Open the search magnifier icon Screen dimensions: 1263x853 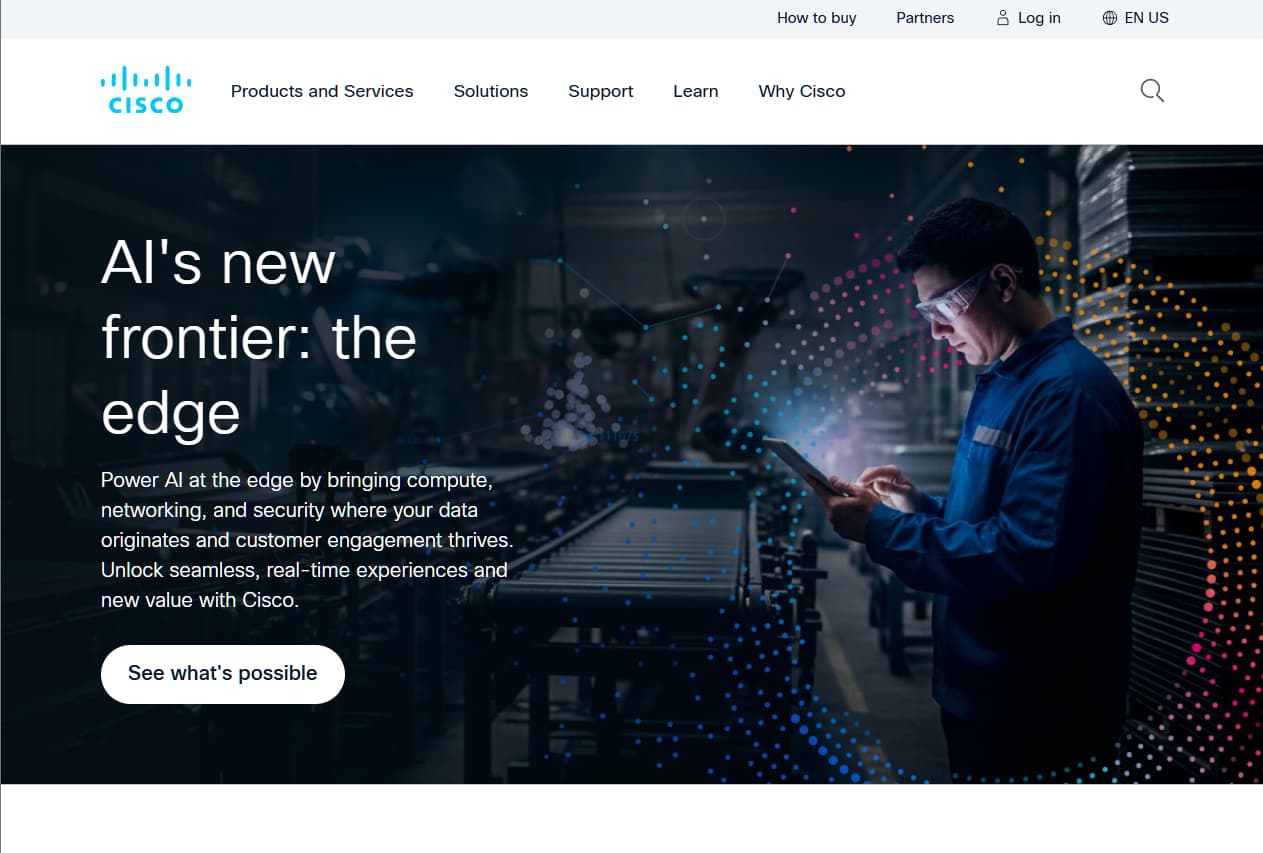pos(1152,91)
